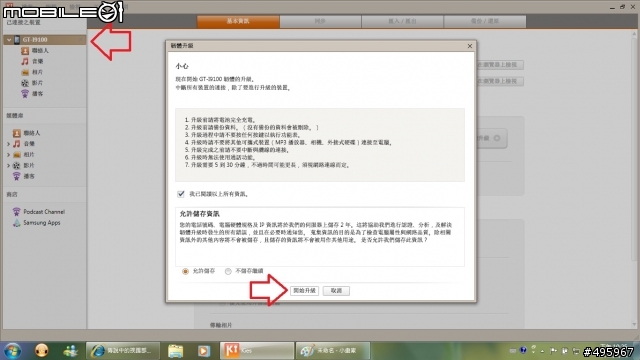The width and height of the screenshot is (640, 360).
Task: Select the Samsung Apps text entry
Action: [42, 223]
